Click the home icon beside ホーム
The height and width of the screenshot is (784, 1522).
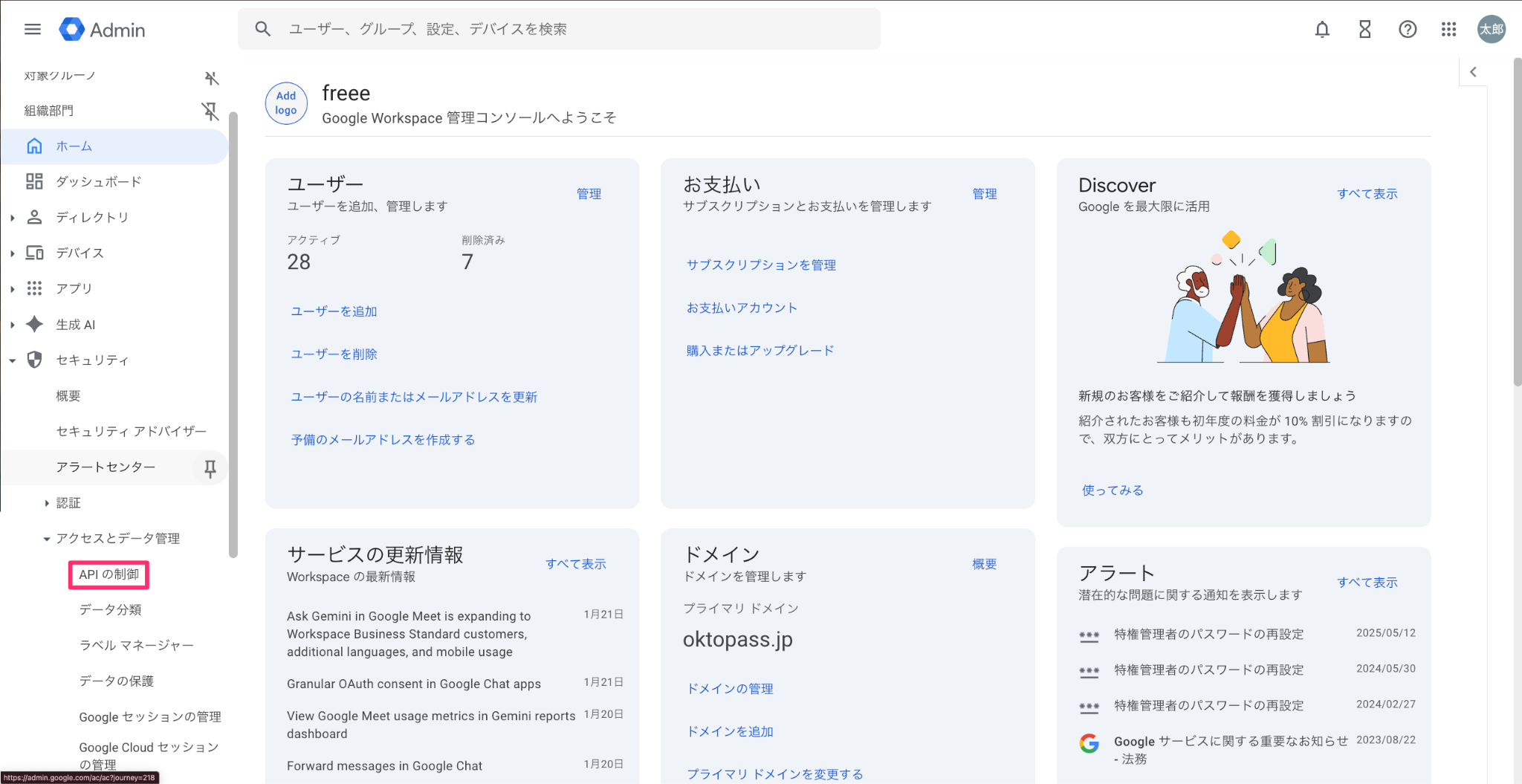pos(34,146)
